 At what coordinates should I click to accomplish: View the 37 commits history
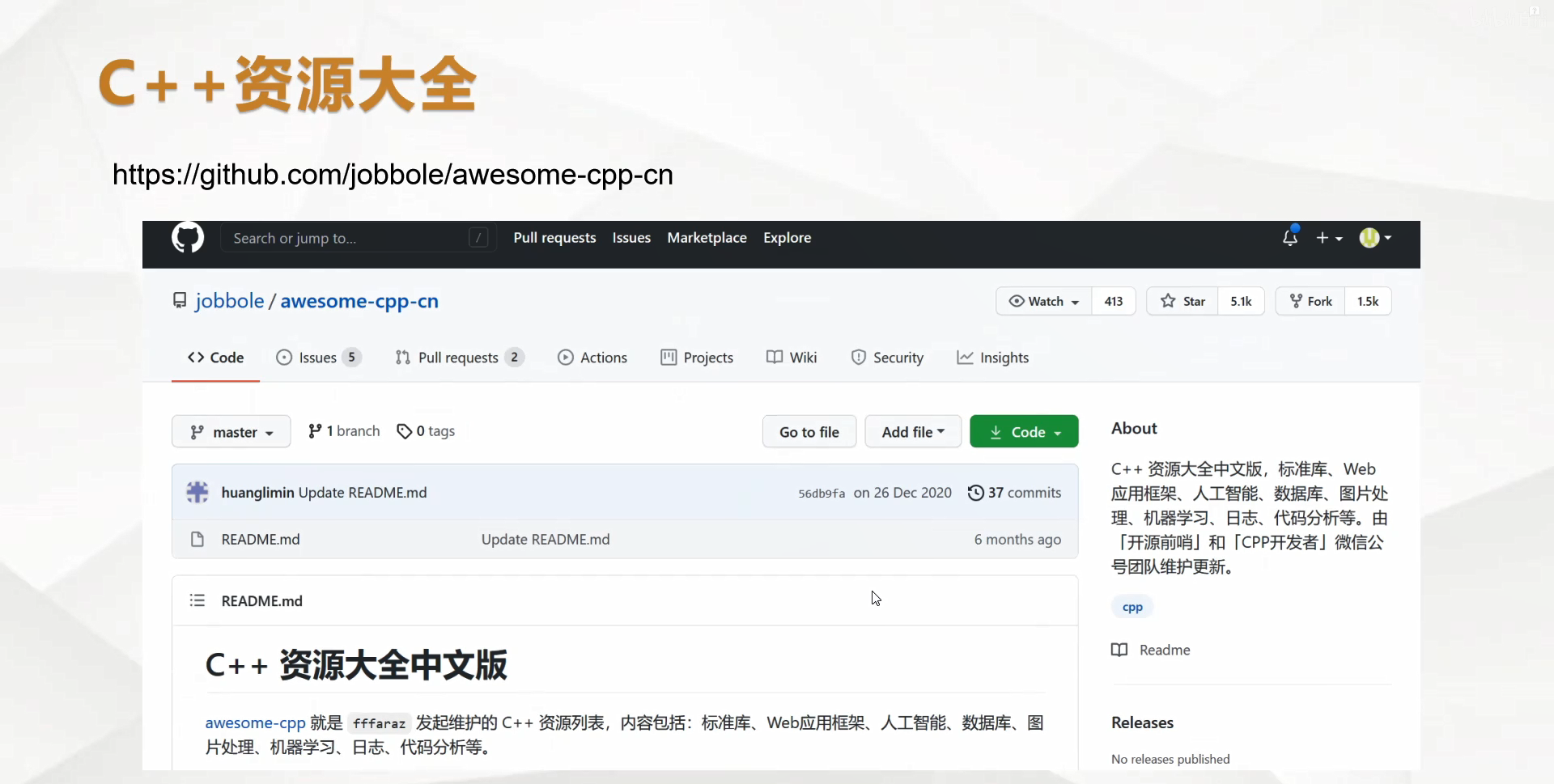click(x=1014, y=493)
